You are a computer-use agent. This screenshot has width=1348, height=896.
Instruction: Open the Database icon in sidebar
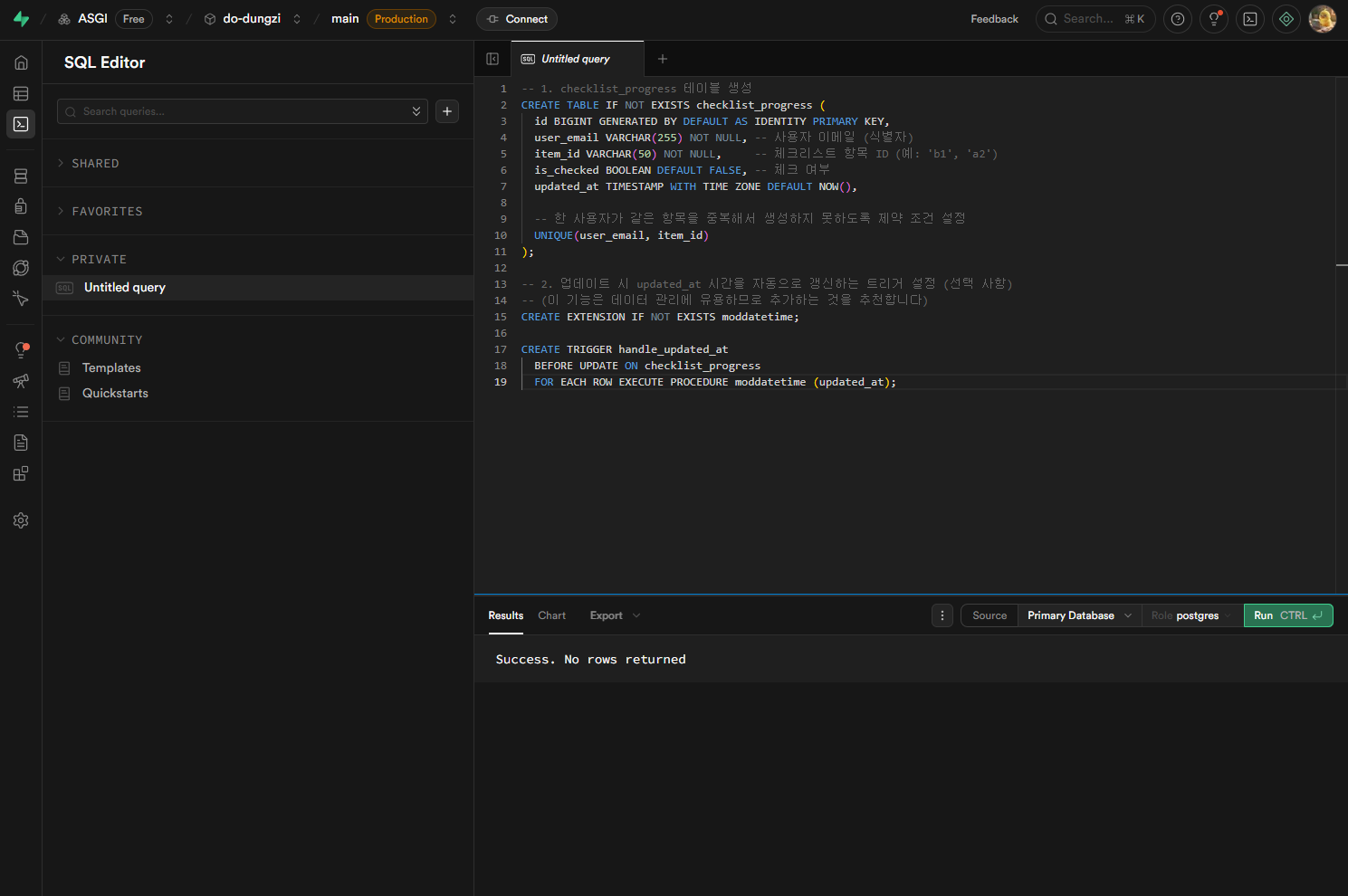click(21, 176)
